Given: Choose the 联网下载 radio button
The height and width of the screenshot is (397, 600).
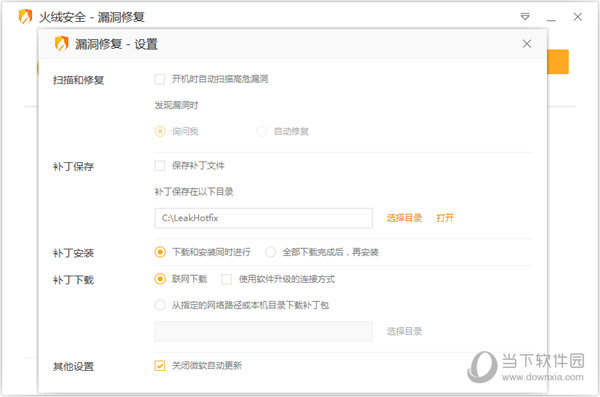Looking at the screenshot, I should pos(160,279).
